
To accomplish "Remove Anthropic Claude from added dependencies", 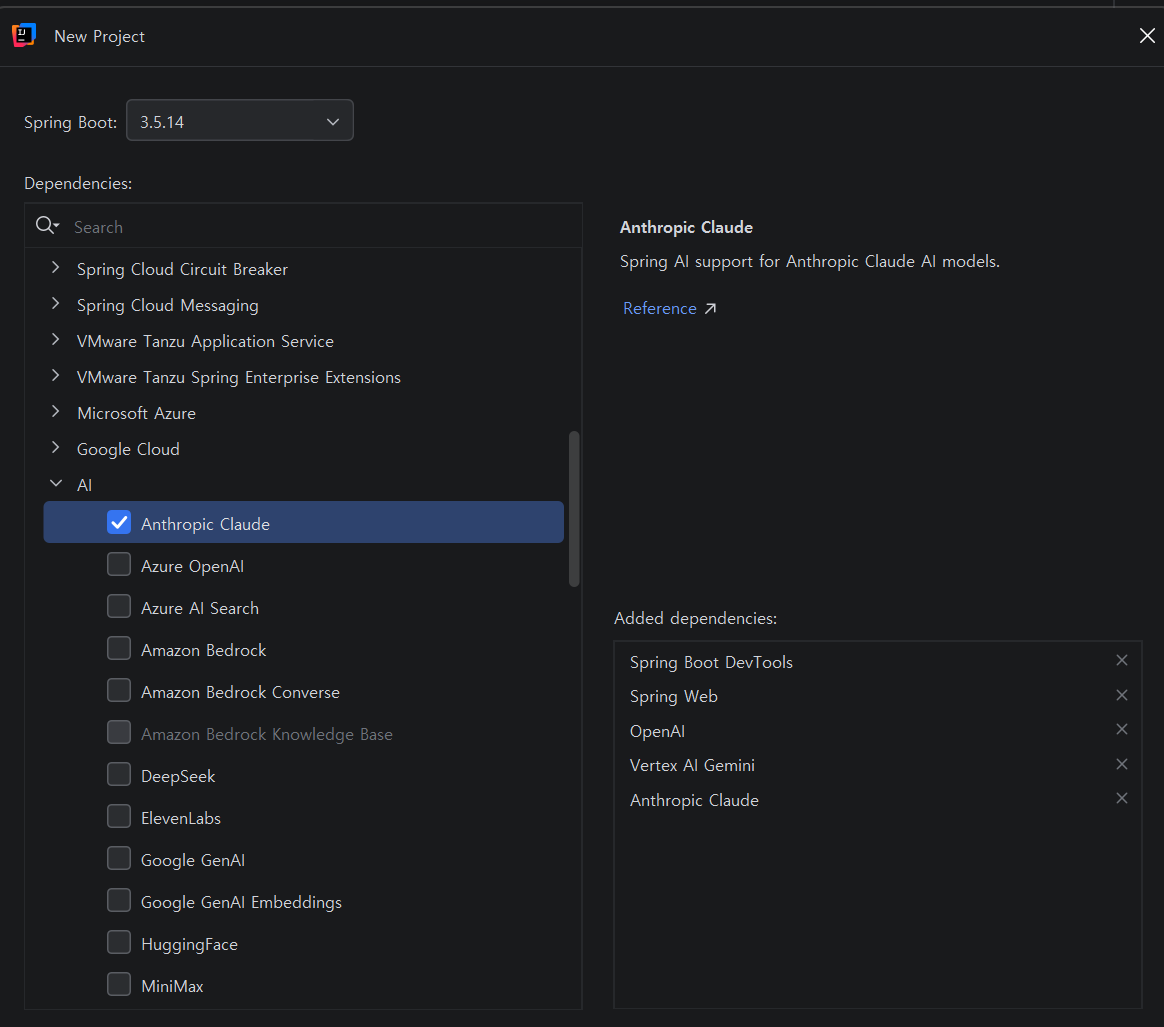I will coord(1122,798).
